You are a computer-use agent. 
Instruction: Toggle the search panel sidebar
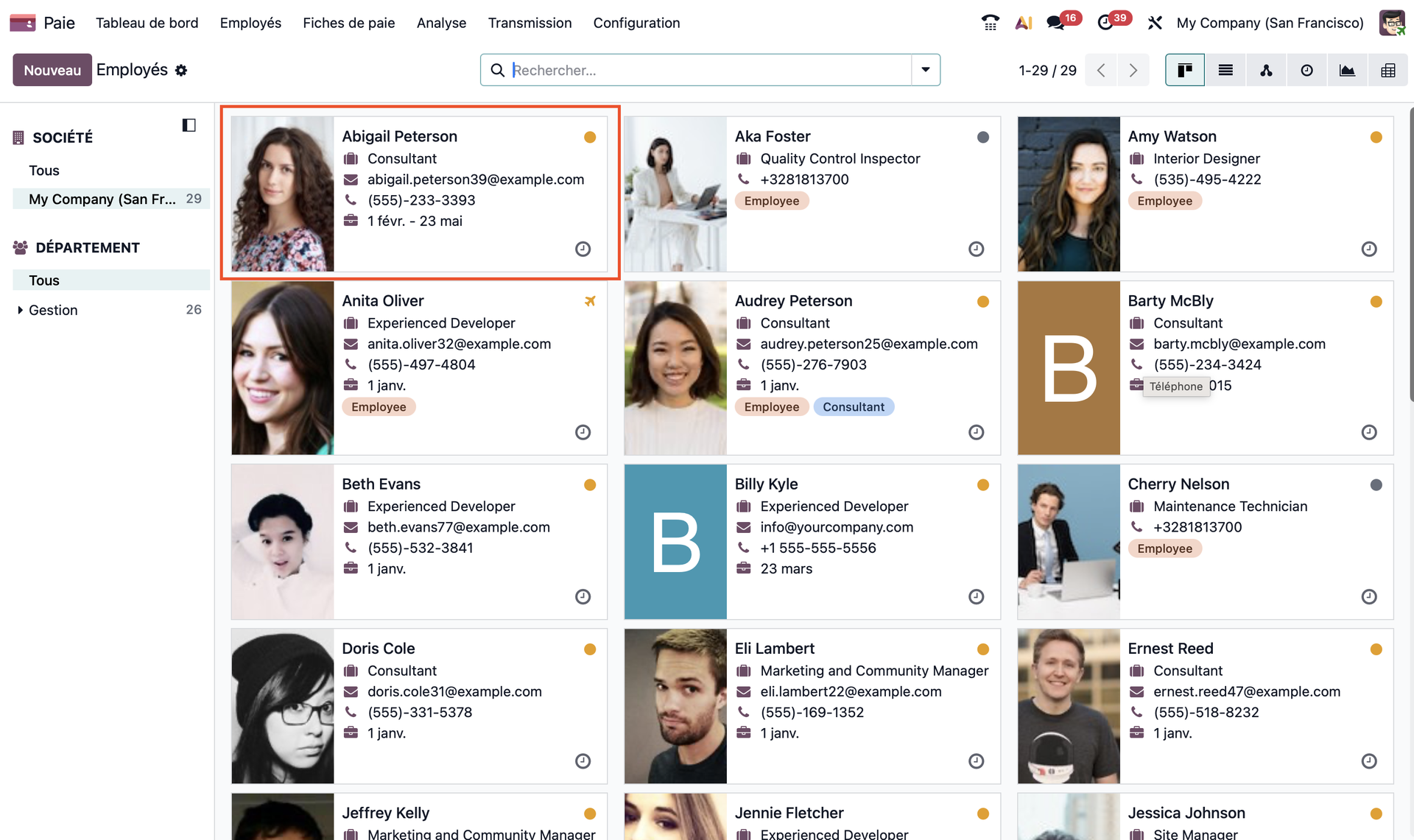(189, 125)
